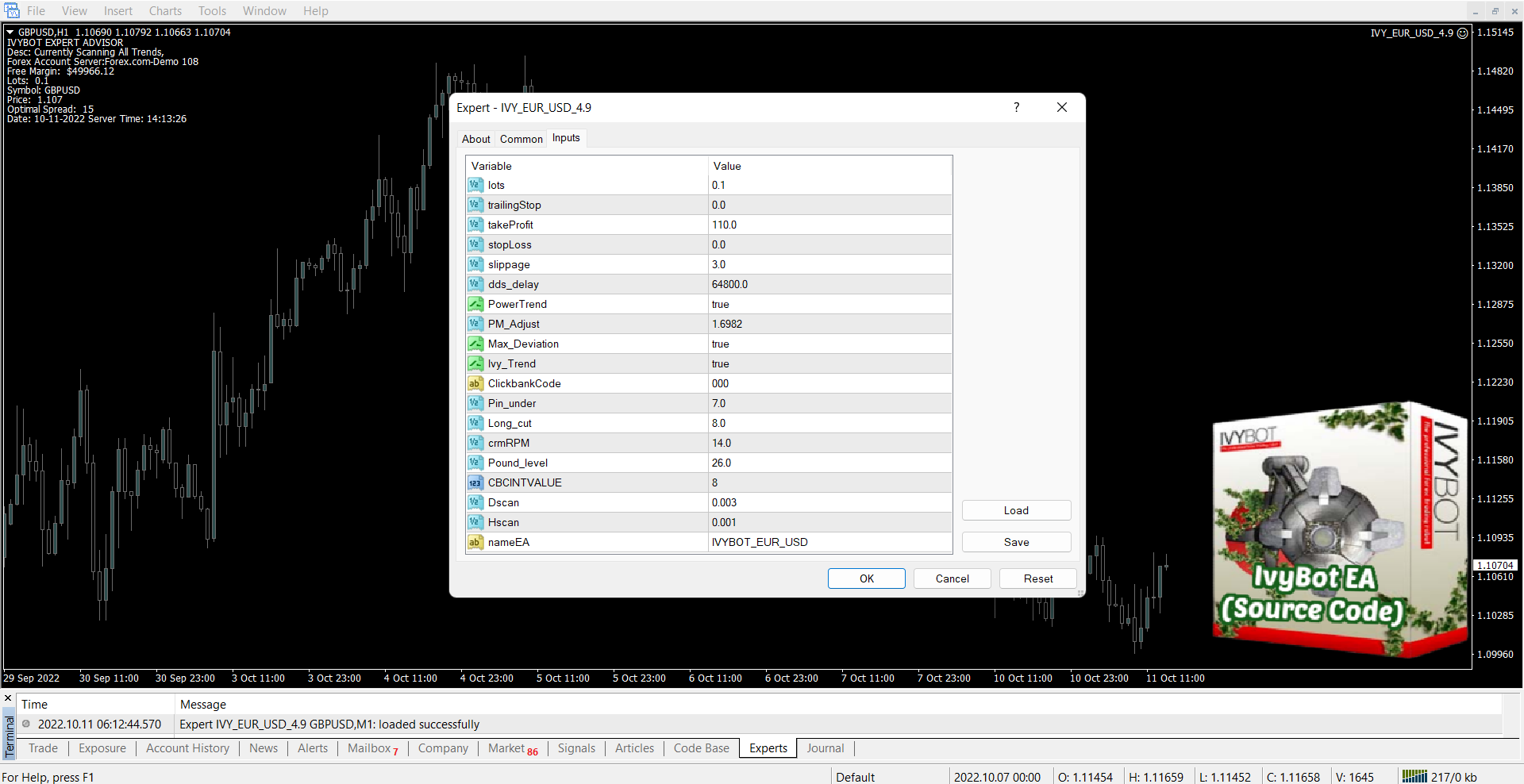Viewport: 1524px width, 784px height.
Task: Click the Load button for input presets
Action: [x=1016, y=510]
